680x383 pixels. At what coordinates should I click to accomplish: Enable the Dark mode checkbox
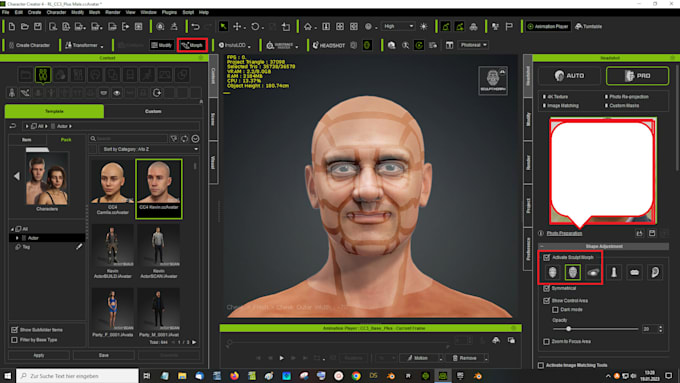coord(555,310)
